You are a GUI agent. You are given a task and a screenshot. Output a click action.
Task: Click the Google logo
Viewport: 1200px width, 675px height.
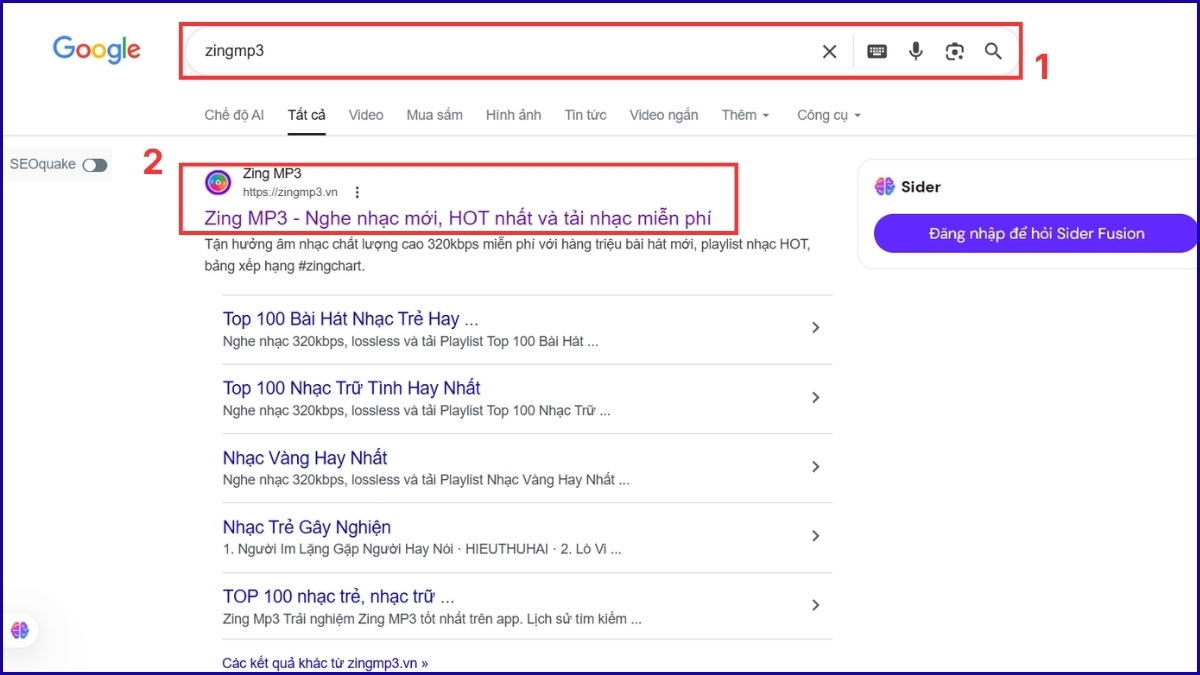[97, 50]
